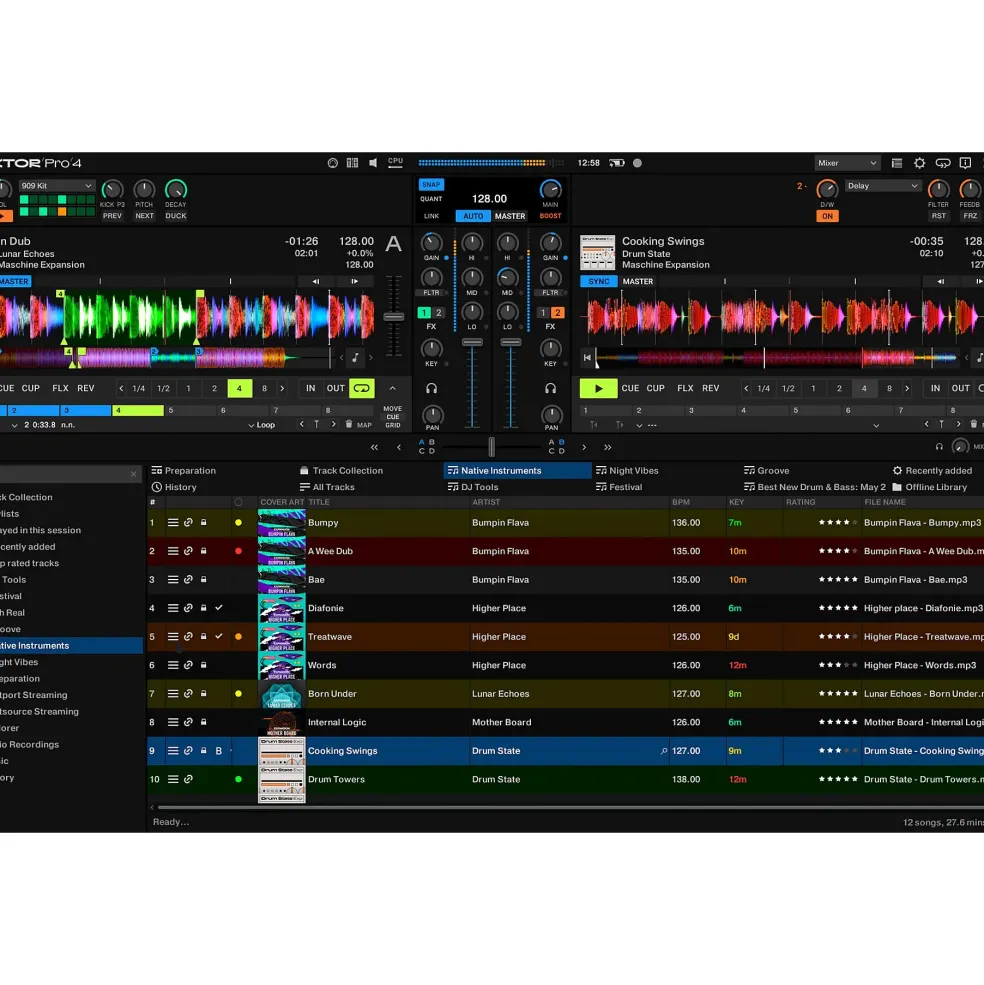The image size is (984, 985).
Task: Toggle FX 1 assign on Deck A channel
Action: point(424,313)
